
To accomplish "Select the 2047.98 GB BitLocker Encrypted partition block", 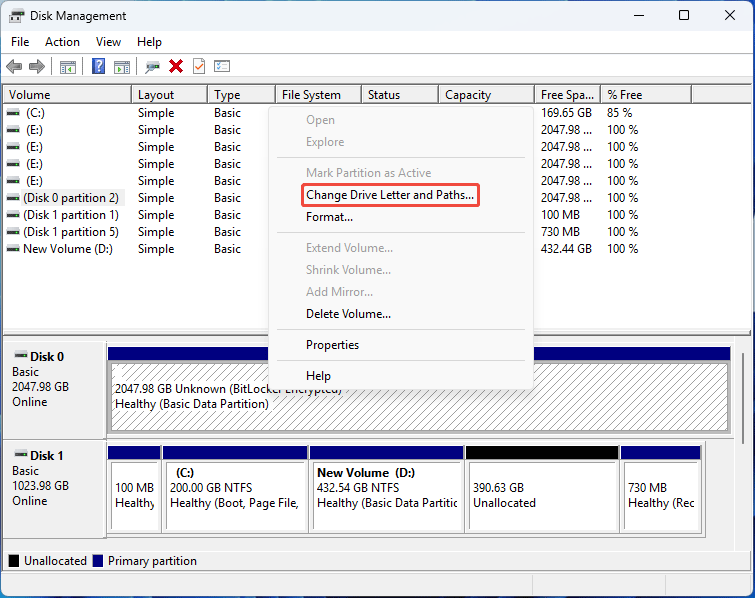I will pyautogui.click(x=419, y=396).
